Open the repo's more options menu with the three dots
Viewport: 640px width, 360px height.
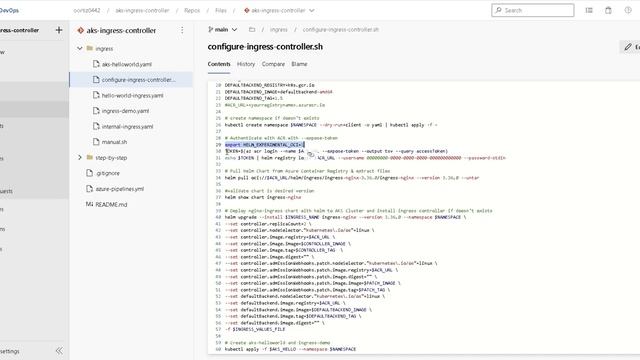click(x=182, y=30)
